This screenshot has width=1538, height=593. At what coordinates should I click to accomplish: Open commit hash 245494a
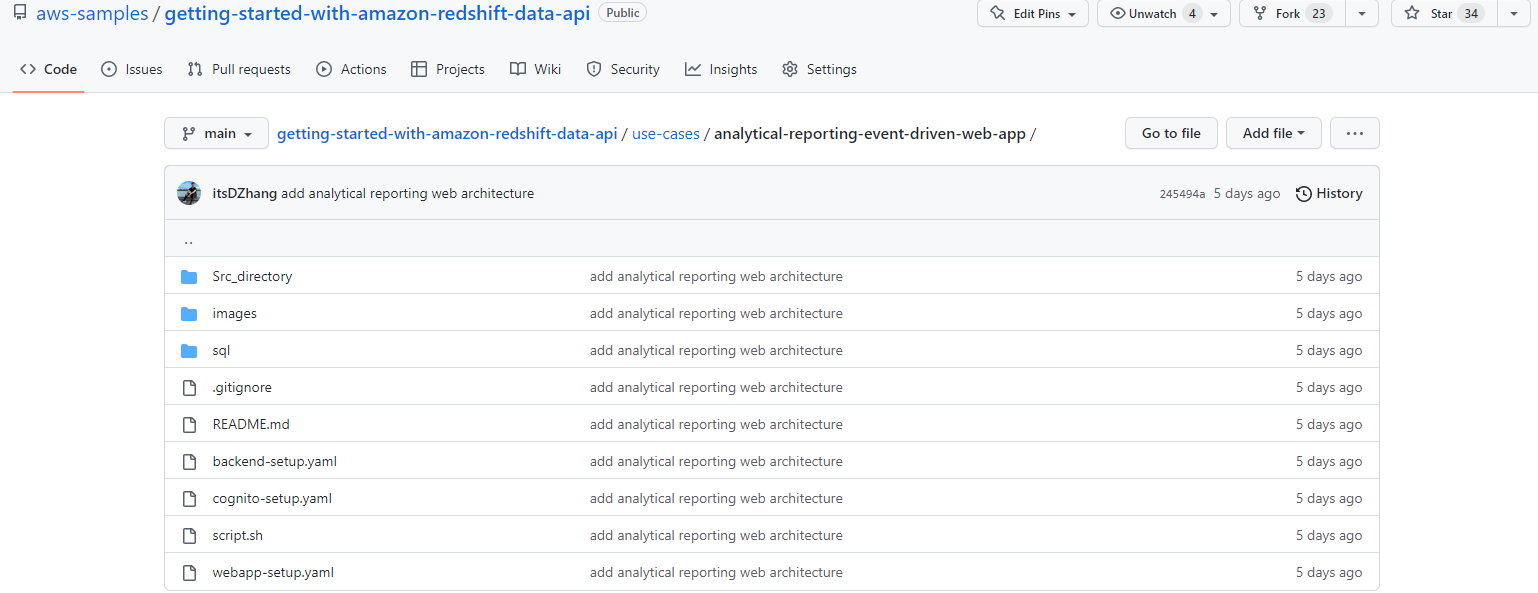pos(1182,194)
